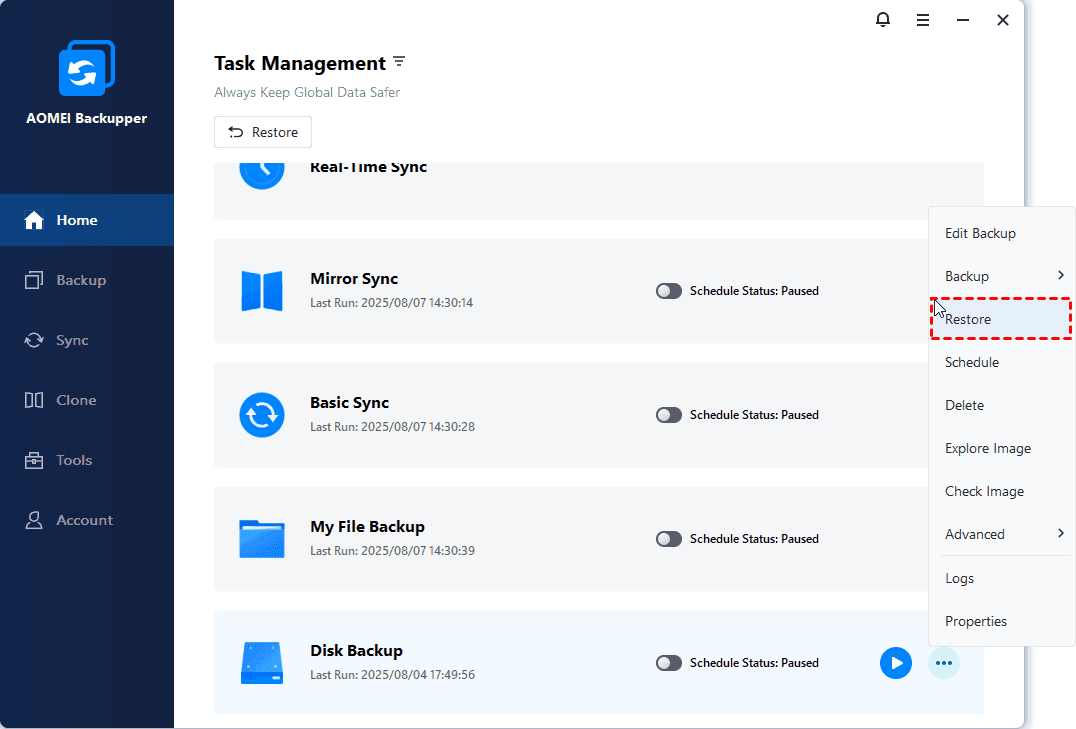The image size is (1076, 729).
Task: Open Account section in sidebar
Action: 86,520
